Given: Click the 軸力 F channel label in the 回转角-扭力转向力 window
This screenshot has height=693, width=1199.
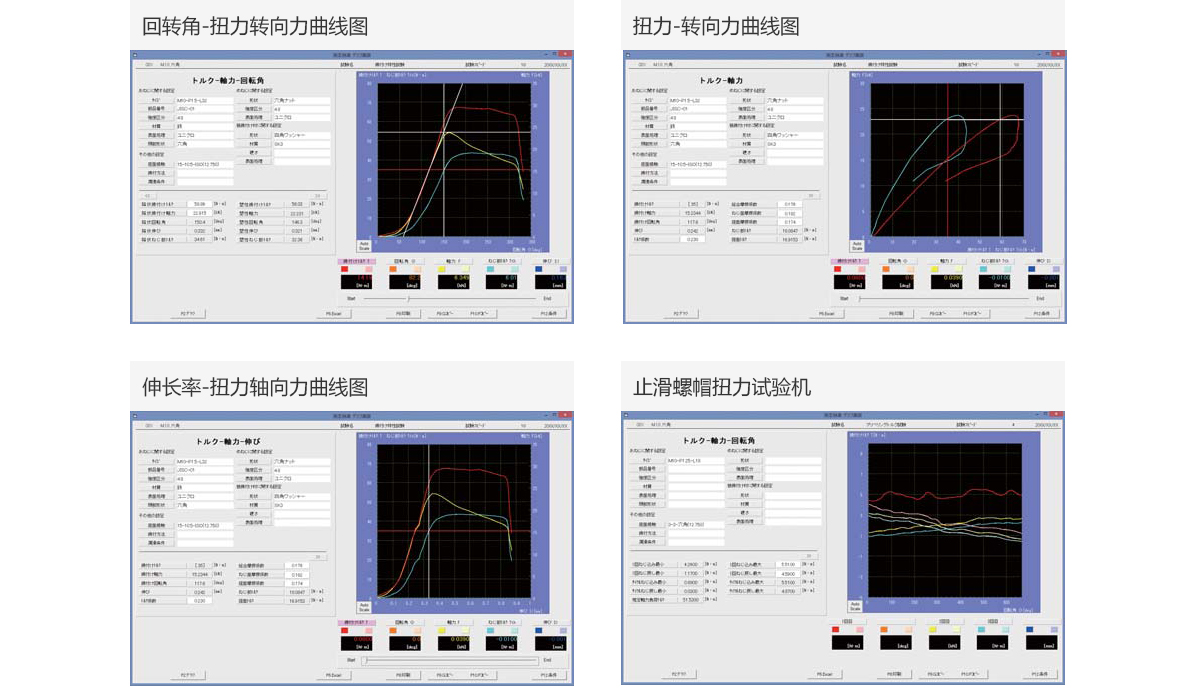Looking at the screenshot, I should click(x=453, y=262).
